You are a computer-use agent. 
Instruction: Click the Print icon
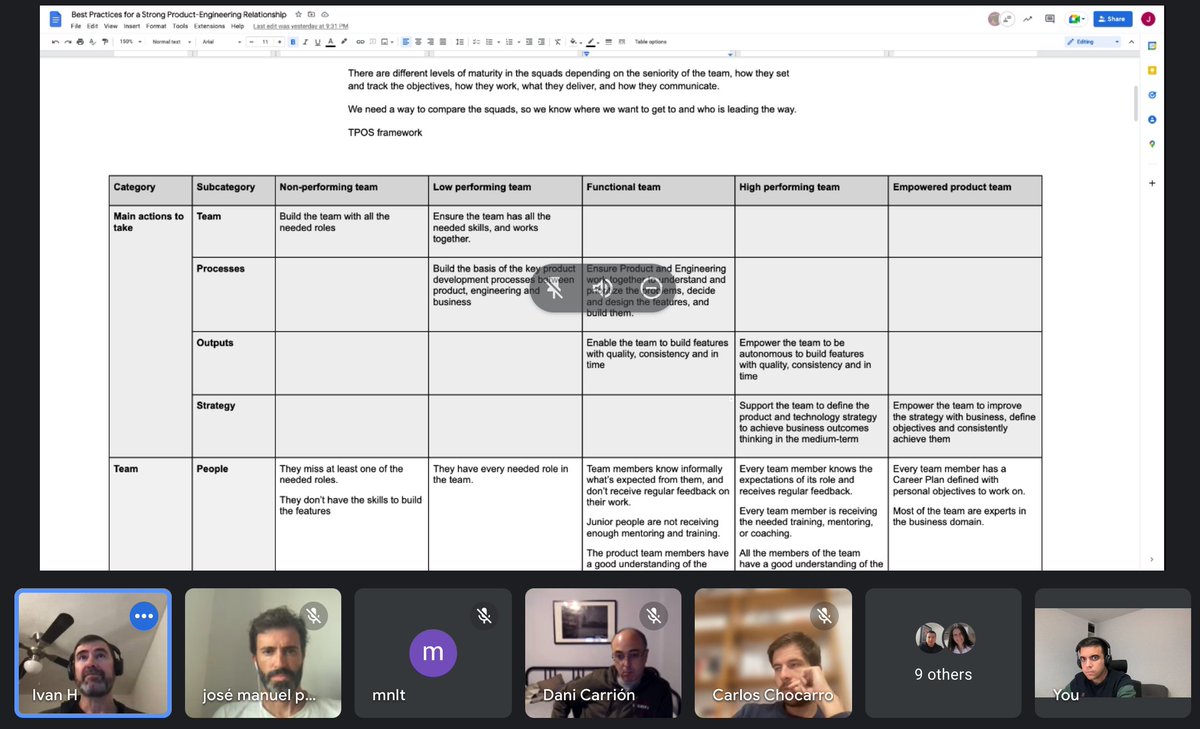tap(80, 42)
